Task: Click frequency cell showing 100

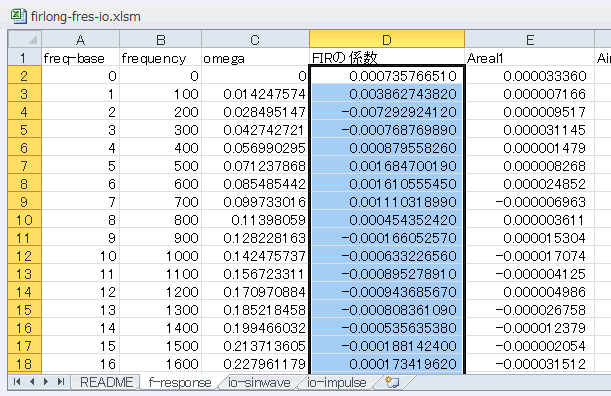Action: click(161, 94)
